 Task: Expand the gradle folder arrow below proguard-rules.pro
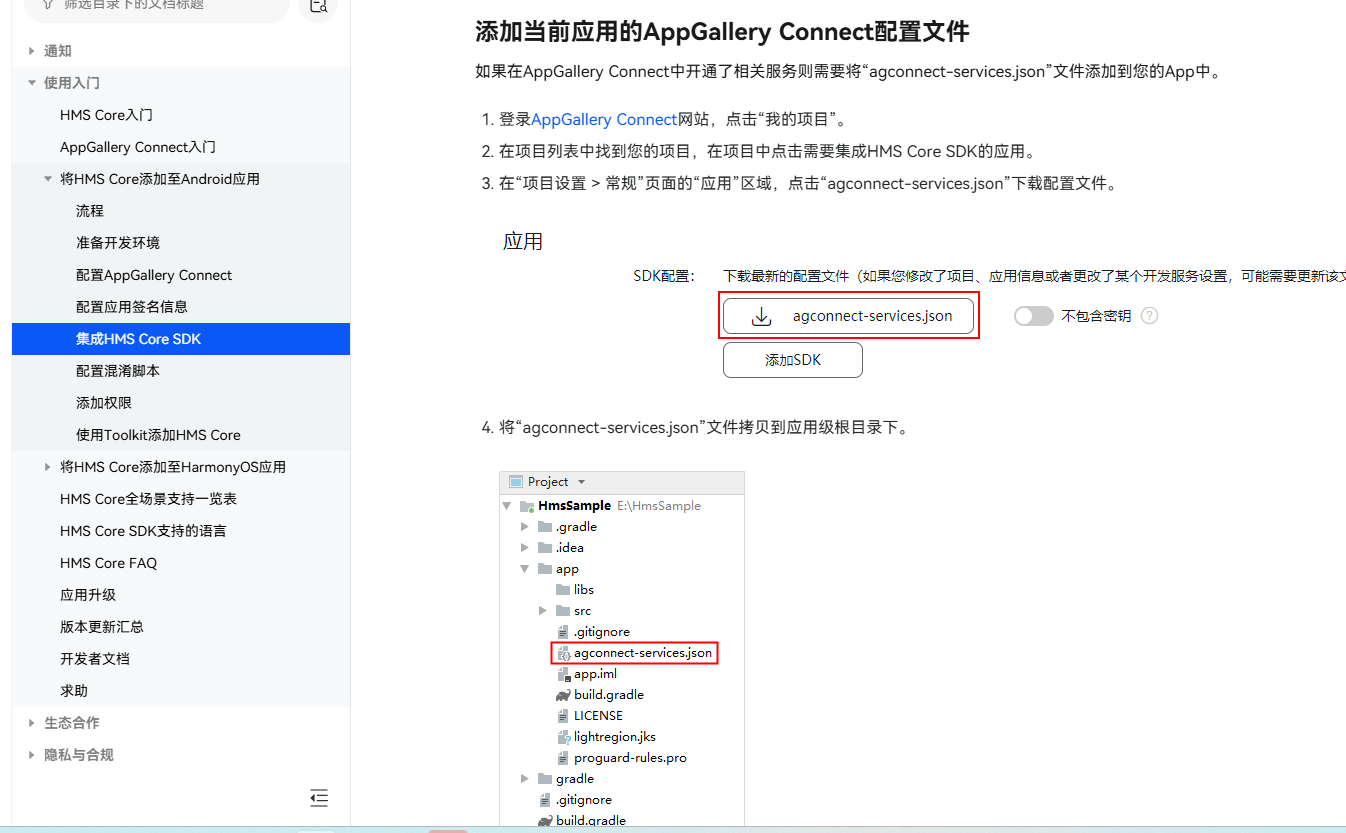pyautogui.click(x=526, y=779)
